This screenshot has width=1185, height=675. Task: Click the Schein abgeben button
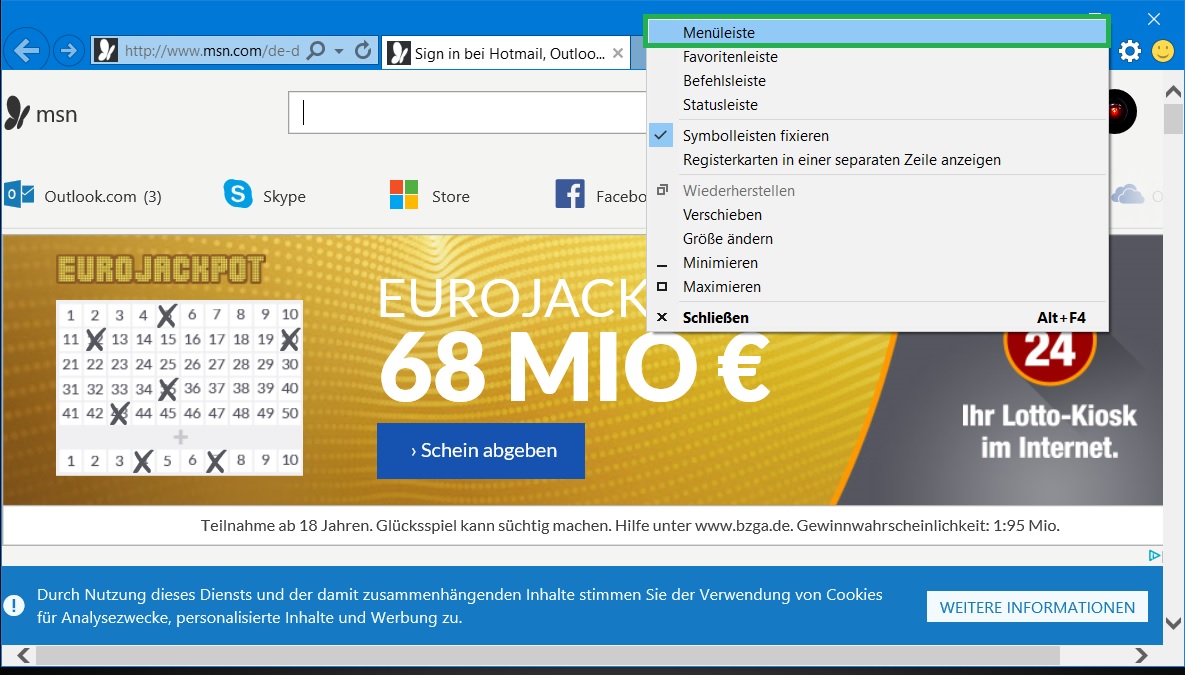tap(481, 451)
